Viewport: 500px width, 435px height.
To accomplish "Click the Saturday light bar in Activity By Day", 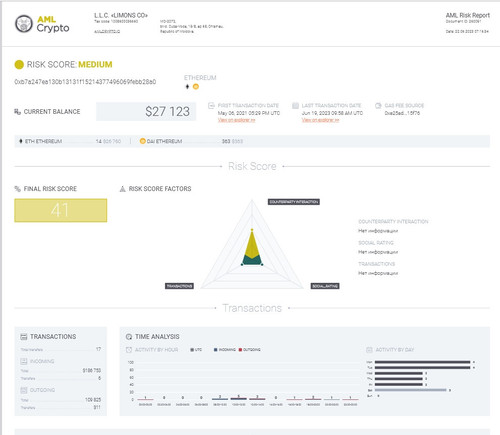I will tap(410, 390).
